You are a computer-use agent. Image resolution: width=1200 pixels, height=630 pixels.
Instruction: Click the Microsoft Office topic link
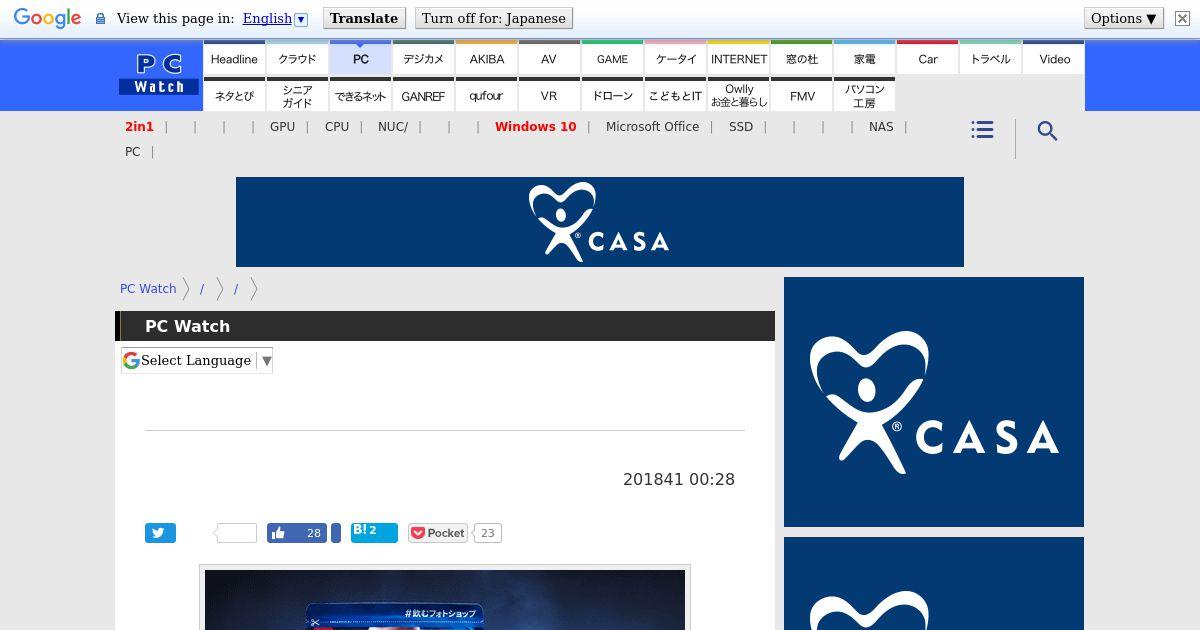[x=652, y=127]
